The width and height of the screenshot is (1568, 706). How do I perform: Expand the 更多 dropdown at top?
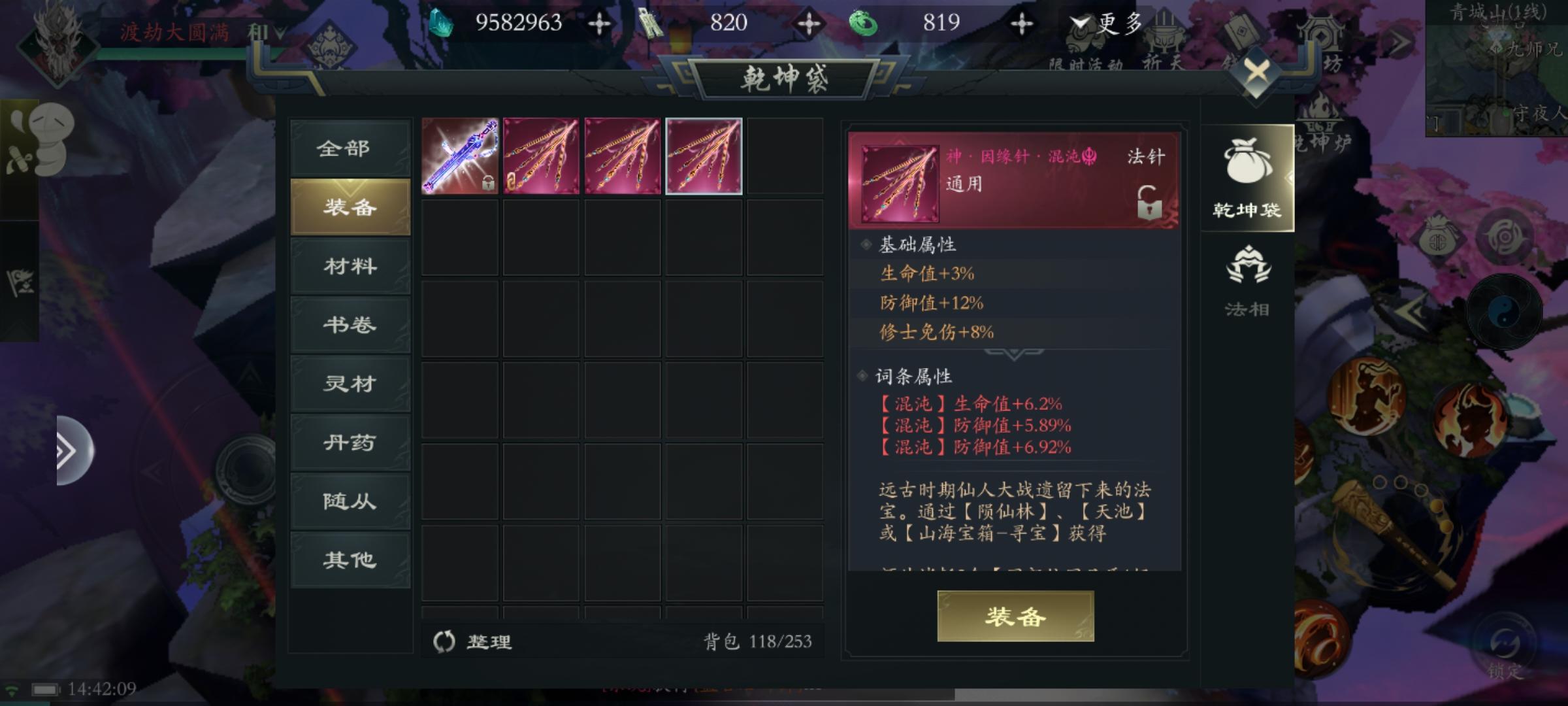click(x=1107, y=24)
